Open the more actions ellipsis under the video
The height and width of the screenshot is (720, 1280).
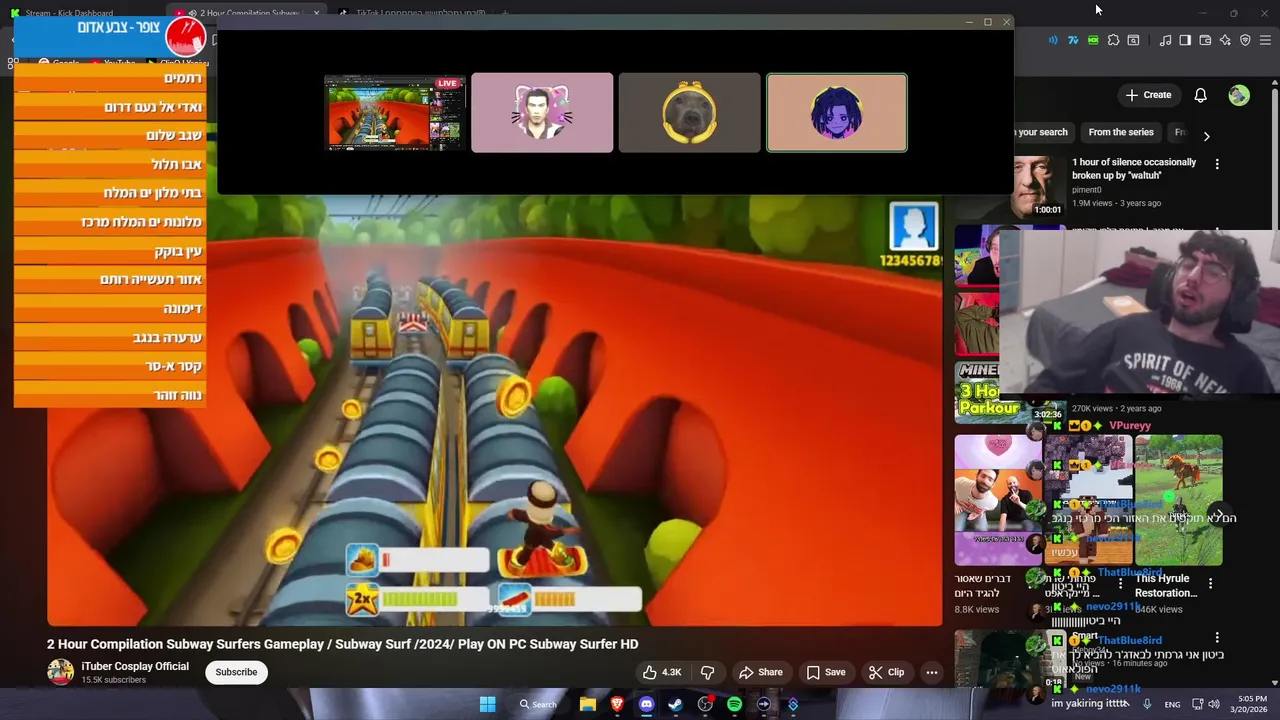tap(932, 672)
